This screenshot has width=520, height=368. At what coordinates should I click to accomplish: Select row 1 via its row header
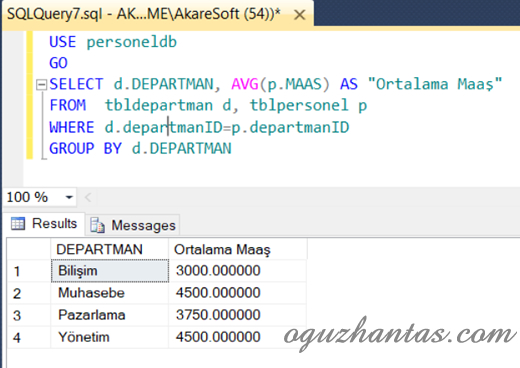coord(29,271)
